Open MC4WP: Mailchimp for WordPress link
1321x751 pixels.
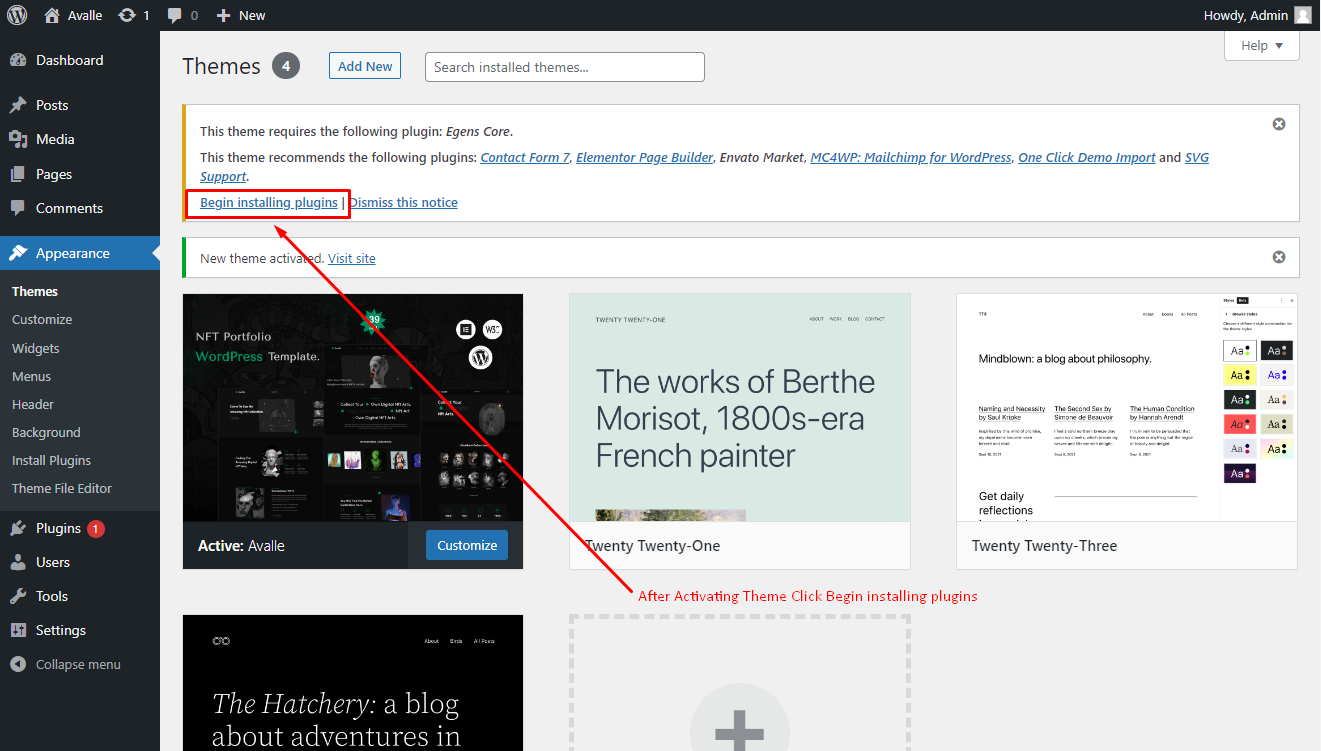pyautogui.click(x=911, y=157)
